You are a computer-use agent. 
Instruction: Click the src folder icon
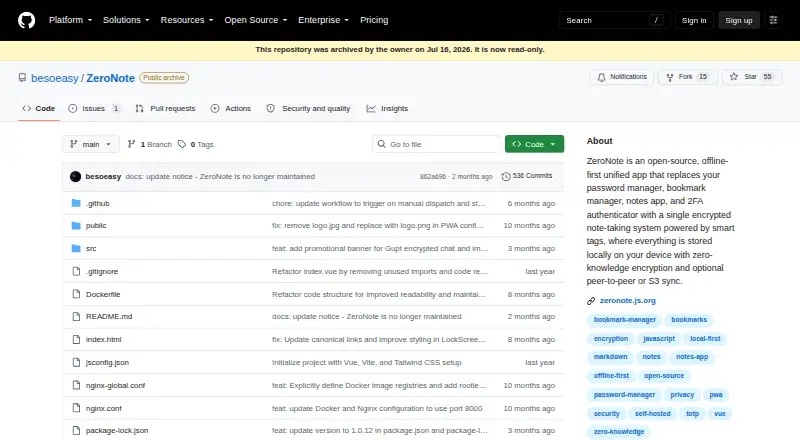tap(76, 249)
